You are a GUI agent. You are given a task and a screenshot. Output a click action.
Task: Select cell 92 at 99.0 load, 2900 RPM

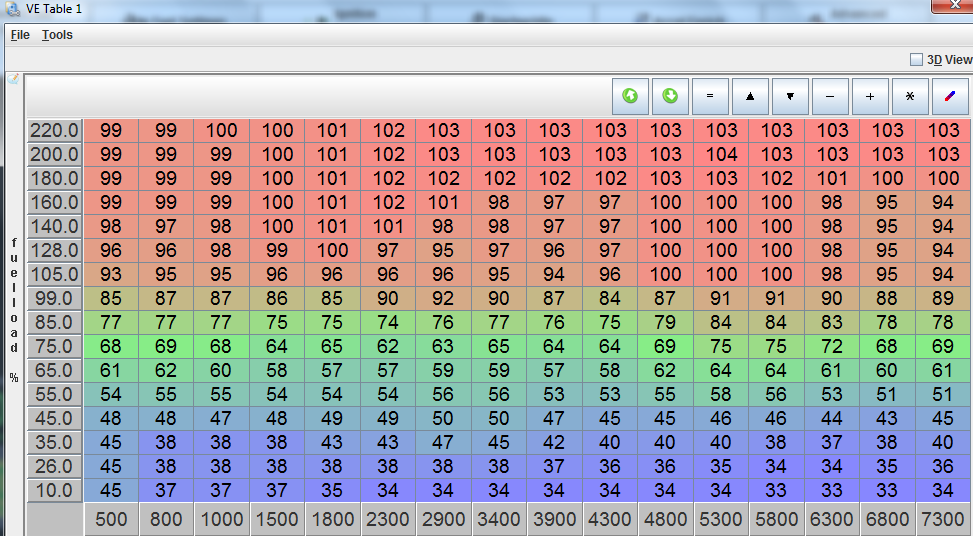(444, 298)
